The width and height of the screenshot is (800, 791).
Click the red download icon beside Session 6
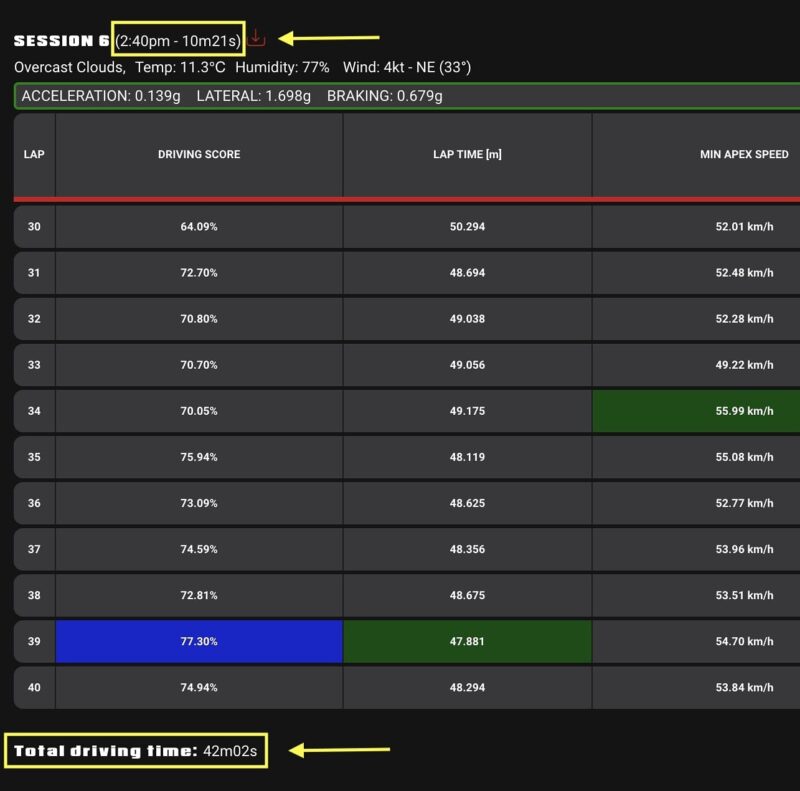click(257, 39)
